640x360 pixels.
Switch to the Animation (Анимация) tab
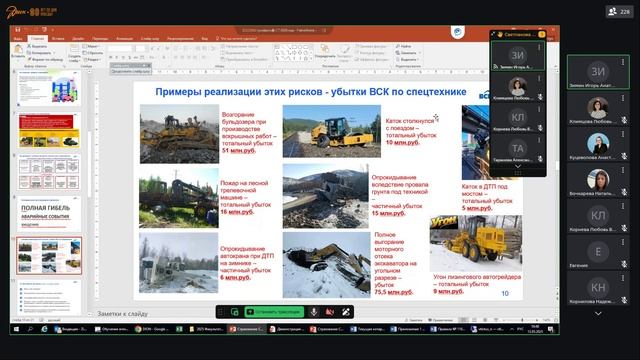tap(124, 39)
